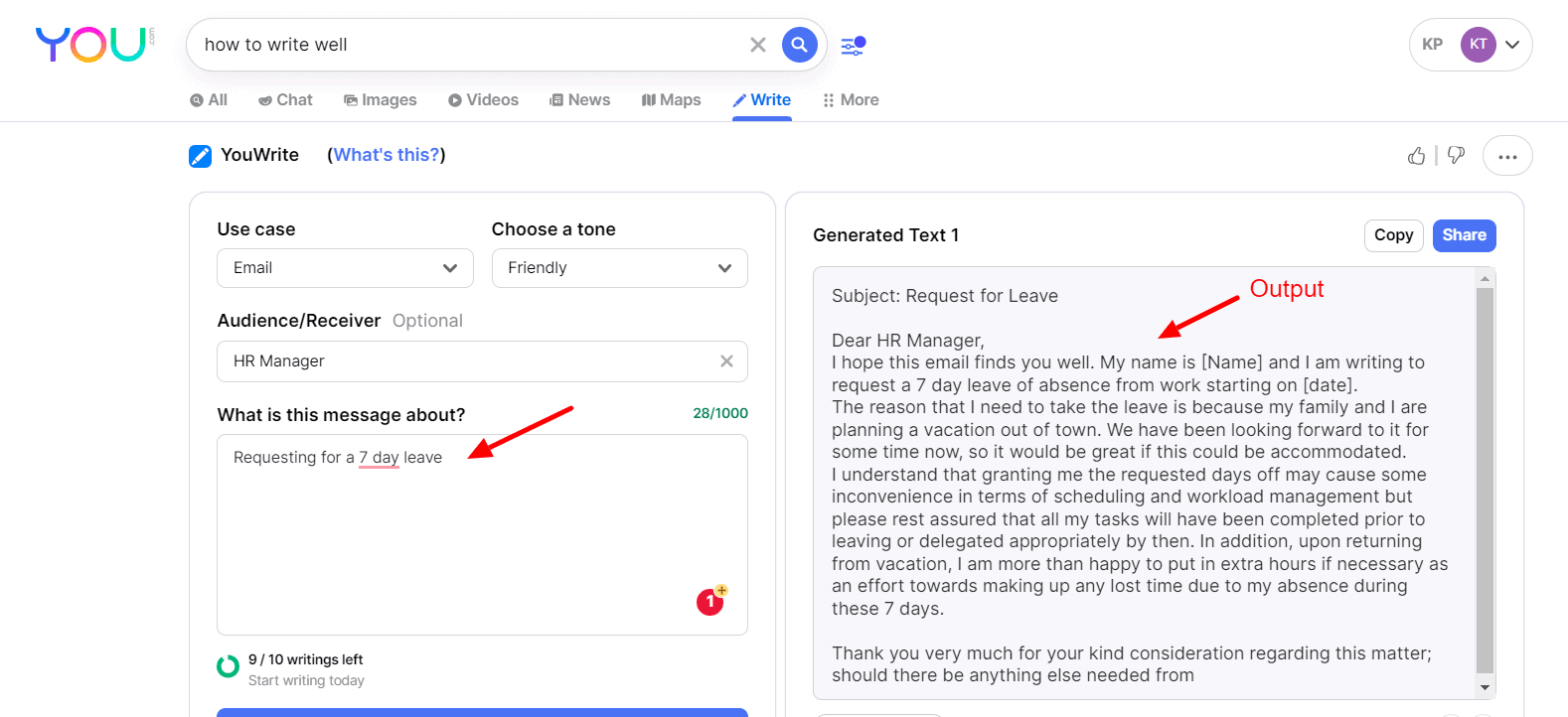This screenshot has height=717, width=1568.
Task: Clear the search box text
Action: pyautogui.click(x=758, y=45)
